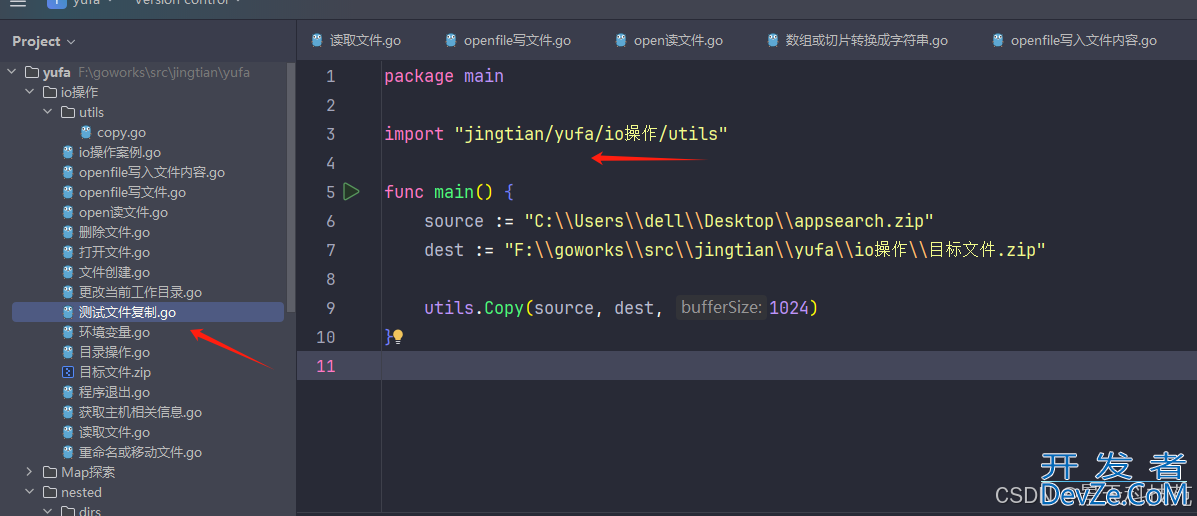
Task: Collapse the nested folder
Action: coord(29,492)
